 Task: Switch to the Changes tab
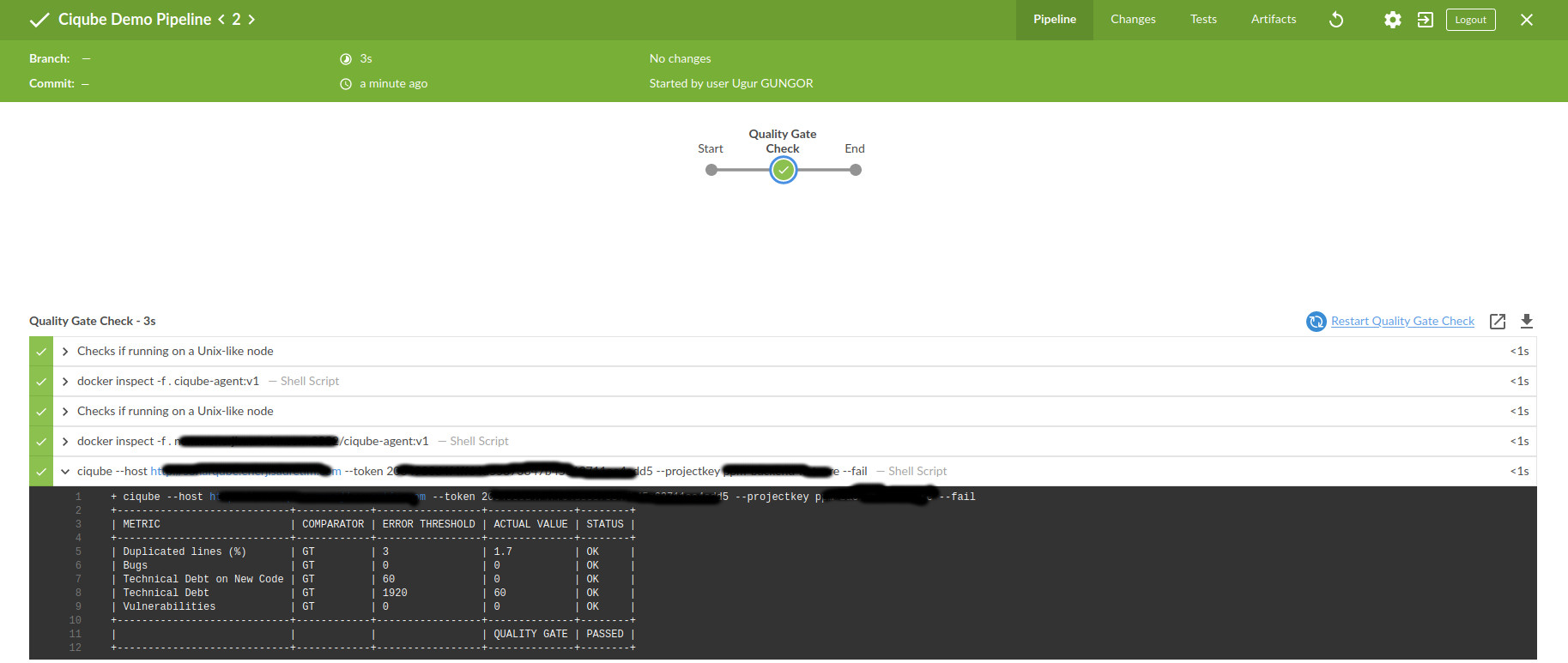coord(1133,20)
